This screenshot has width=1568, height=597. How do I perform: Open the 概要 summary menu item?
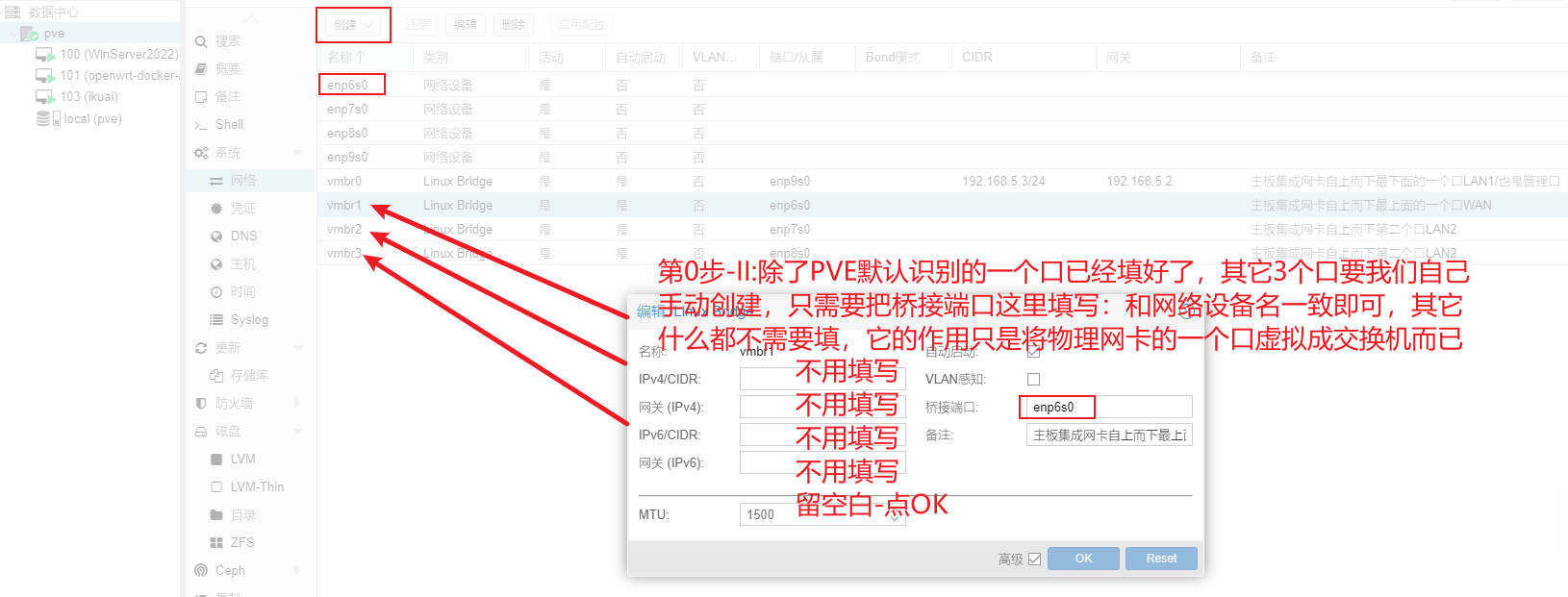[x=228, y=69]
